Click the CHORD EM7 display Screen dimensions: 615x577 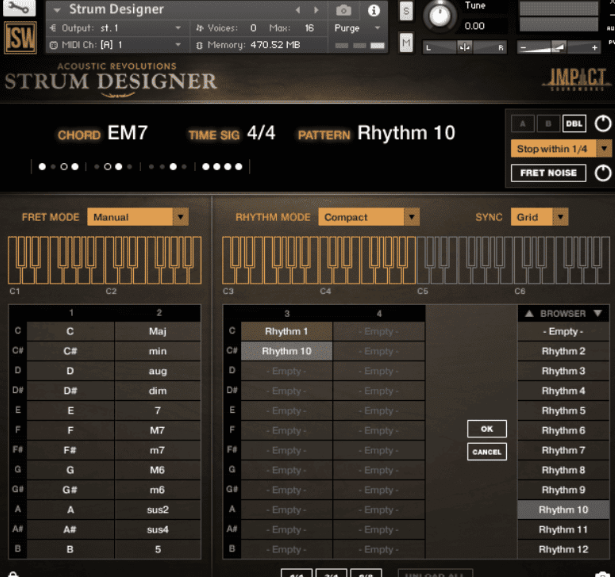(x=103, y=133)
